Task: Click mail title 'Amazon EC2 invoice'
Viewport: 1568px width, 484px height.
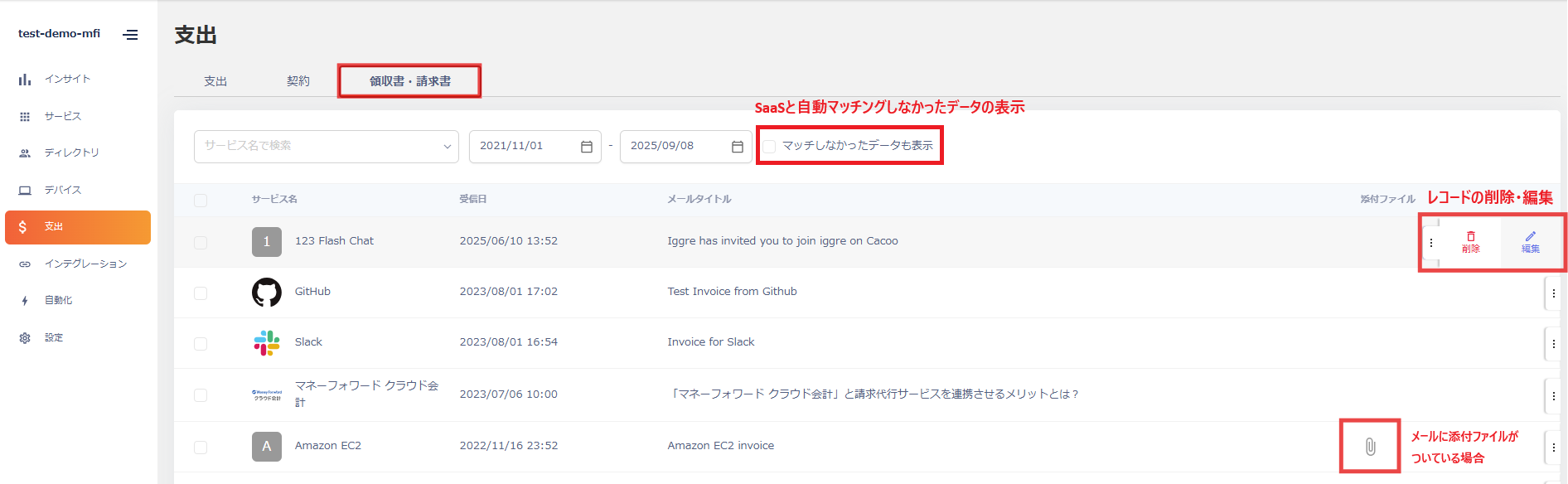Action: coord(721,446)
